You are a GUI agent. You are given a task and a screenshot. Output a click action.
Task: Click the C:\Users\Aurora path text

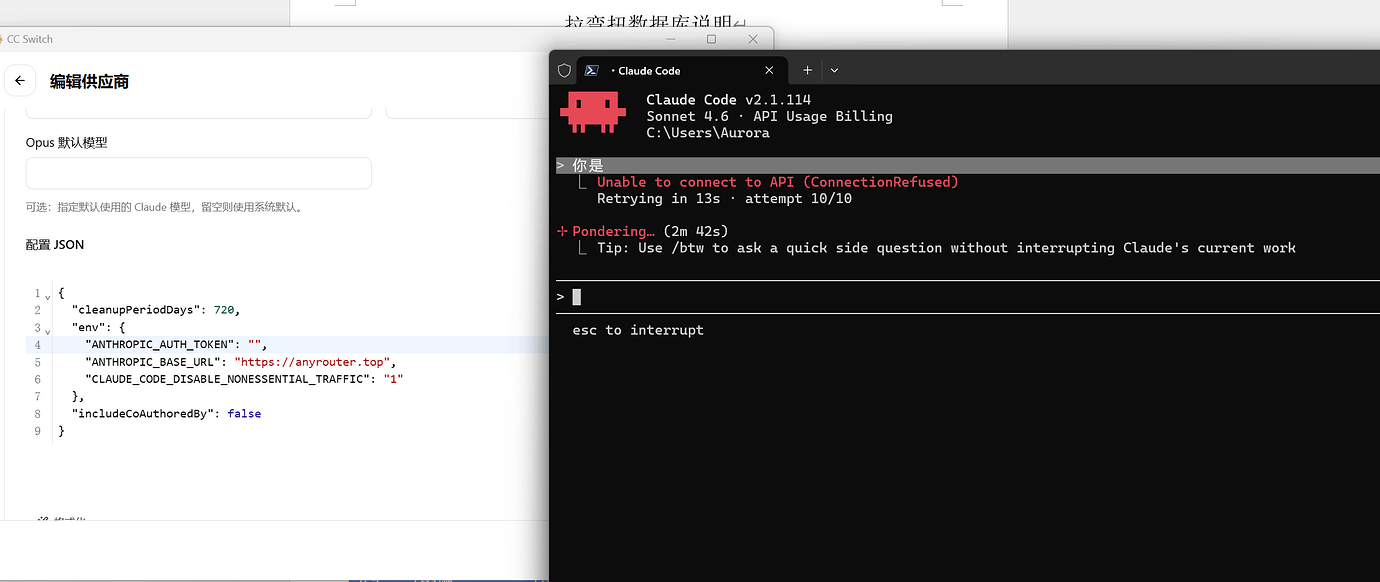click(708, 133)
